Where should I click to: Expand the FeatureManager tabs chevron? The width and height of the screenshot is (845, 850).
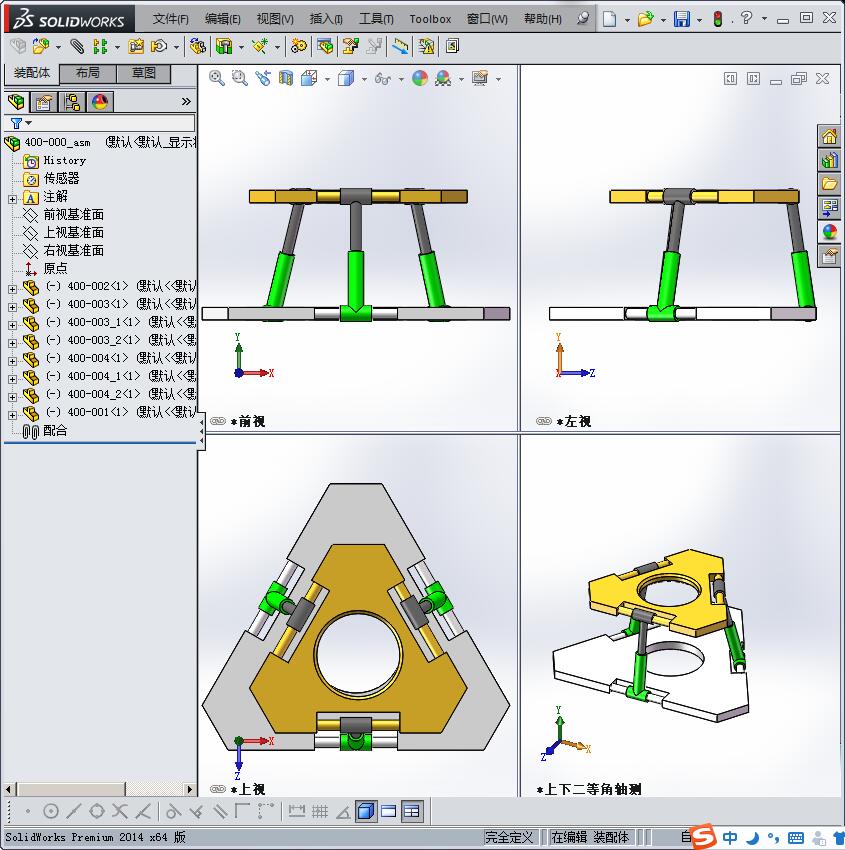[186, 101]
